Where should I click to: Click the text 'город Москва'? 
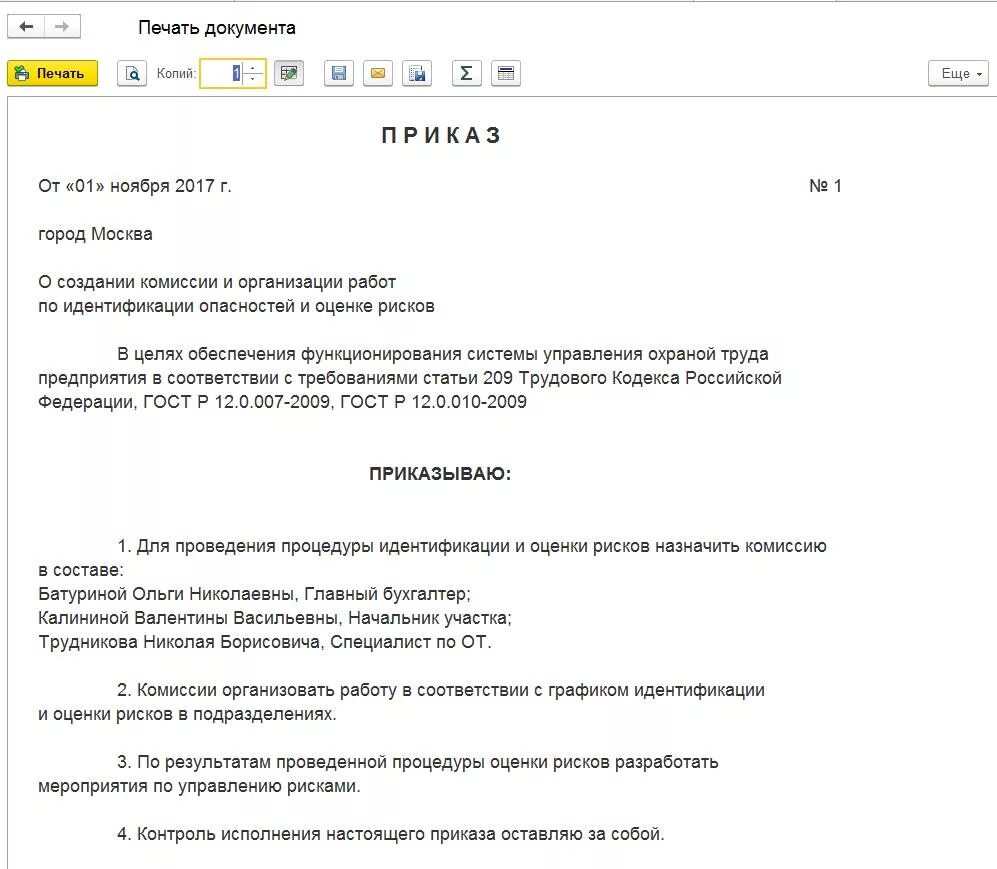[x=95, y=234]
